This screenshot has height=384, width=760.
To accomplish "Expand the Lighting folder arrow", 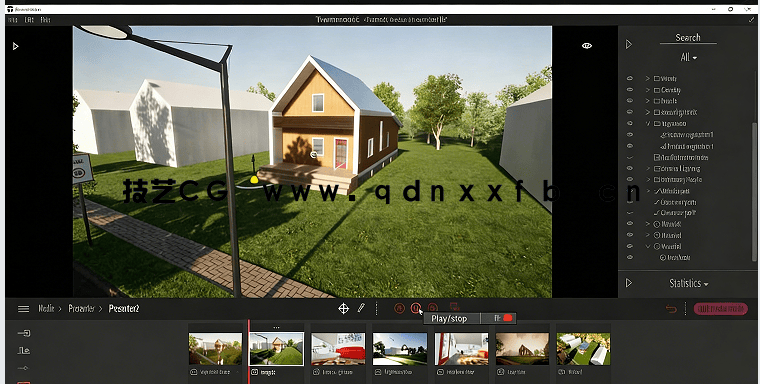I will pyautogui.click(x=648, y=168).
